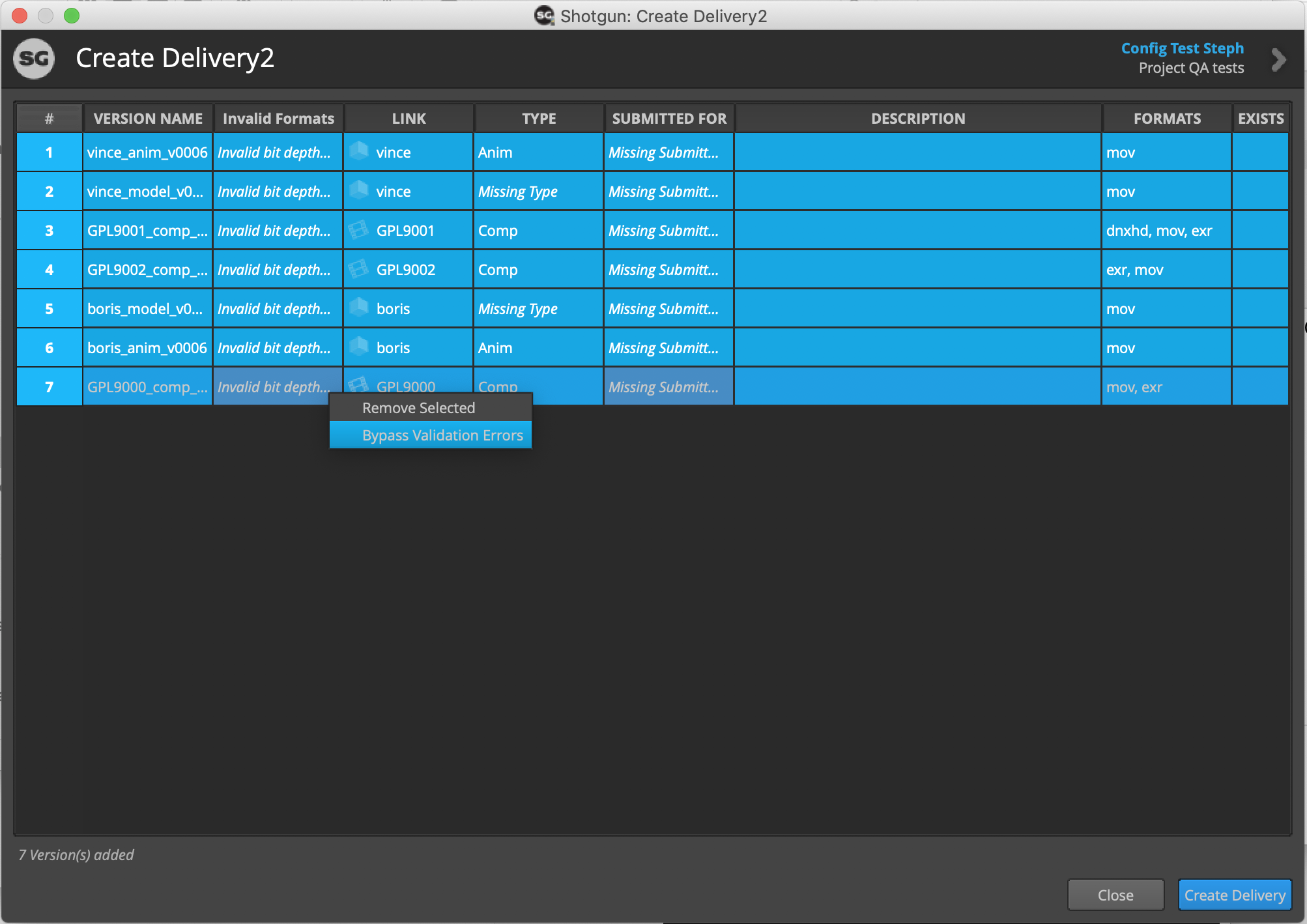This screenshot has height=924, width=1307.
Task: Click the GPL9002_comp version name cell
Action: 148,270
